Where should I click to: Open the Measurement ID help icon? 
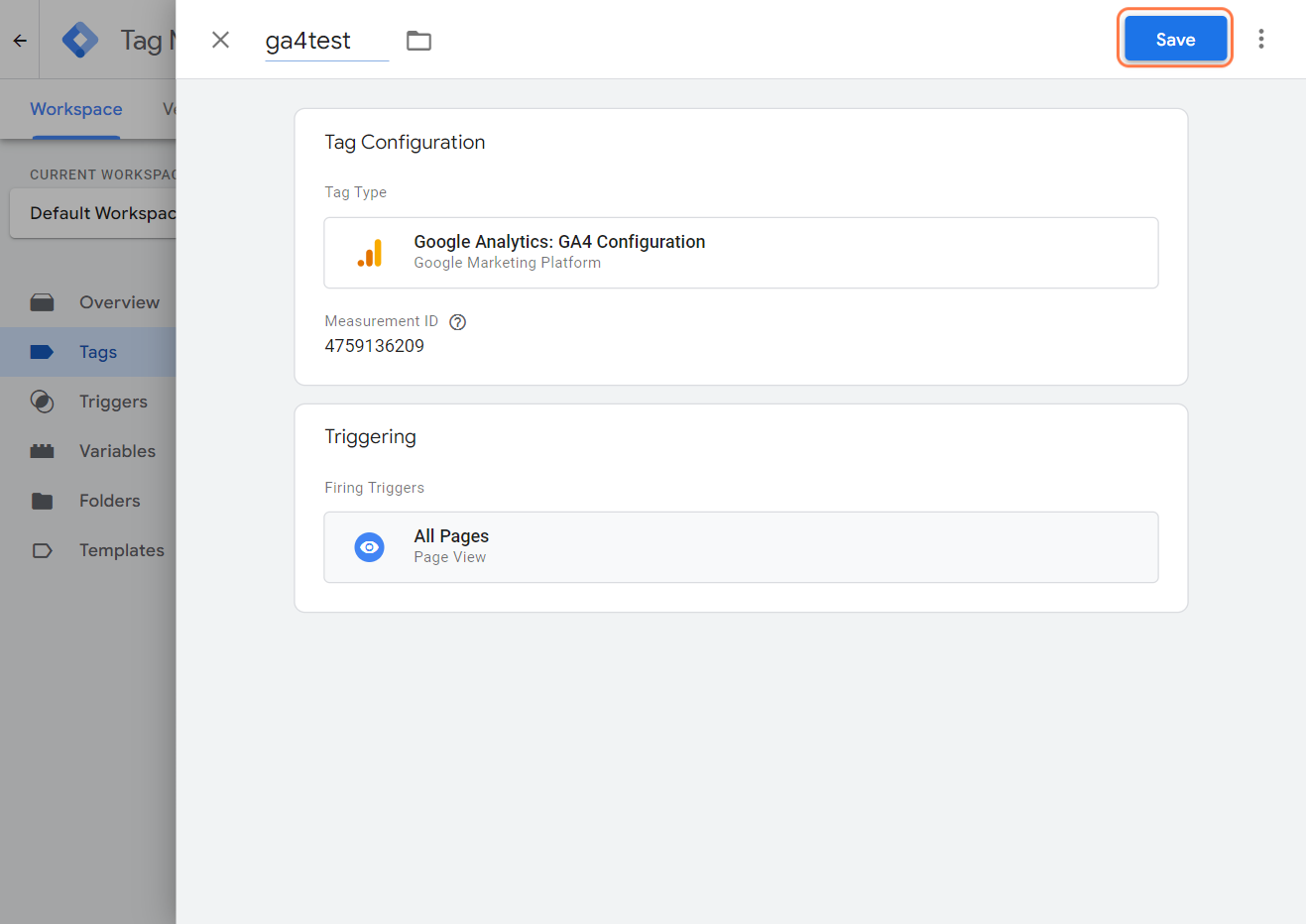pyautogui.click(x=457, y=322)
